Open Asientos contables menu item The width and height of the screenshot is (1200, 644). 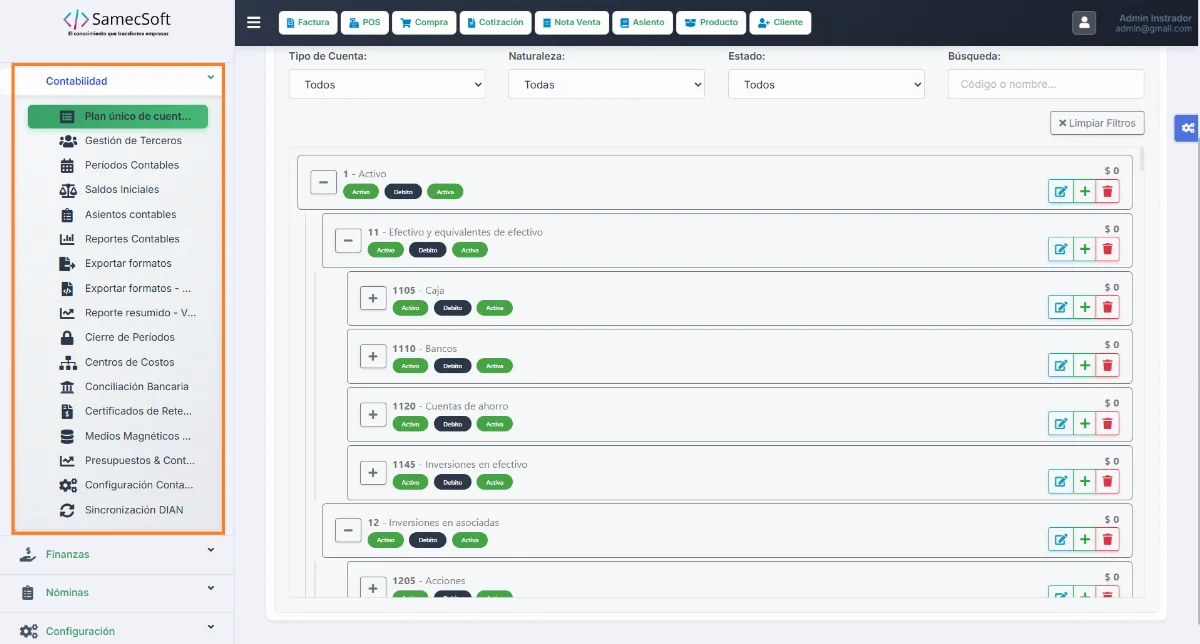click(x=118, y=215)
